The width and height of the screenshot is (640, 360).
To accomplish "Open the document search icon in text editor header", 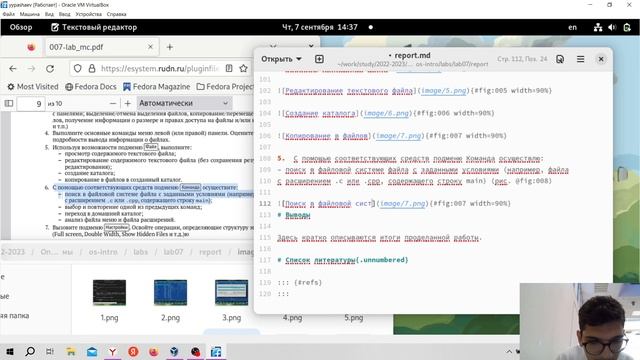I will click(560, 59).
